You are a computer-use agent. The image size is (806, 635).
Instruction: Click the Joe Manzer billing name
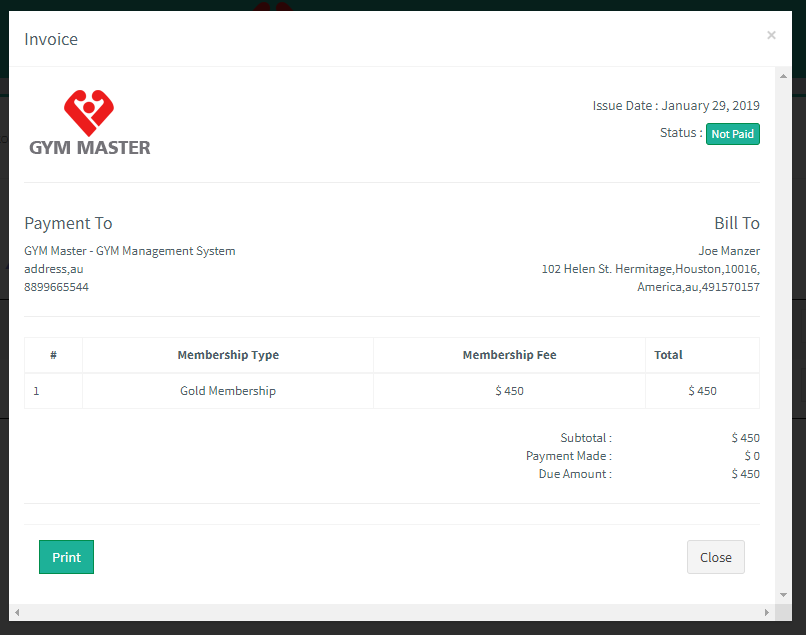[730, 250]
